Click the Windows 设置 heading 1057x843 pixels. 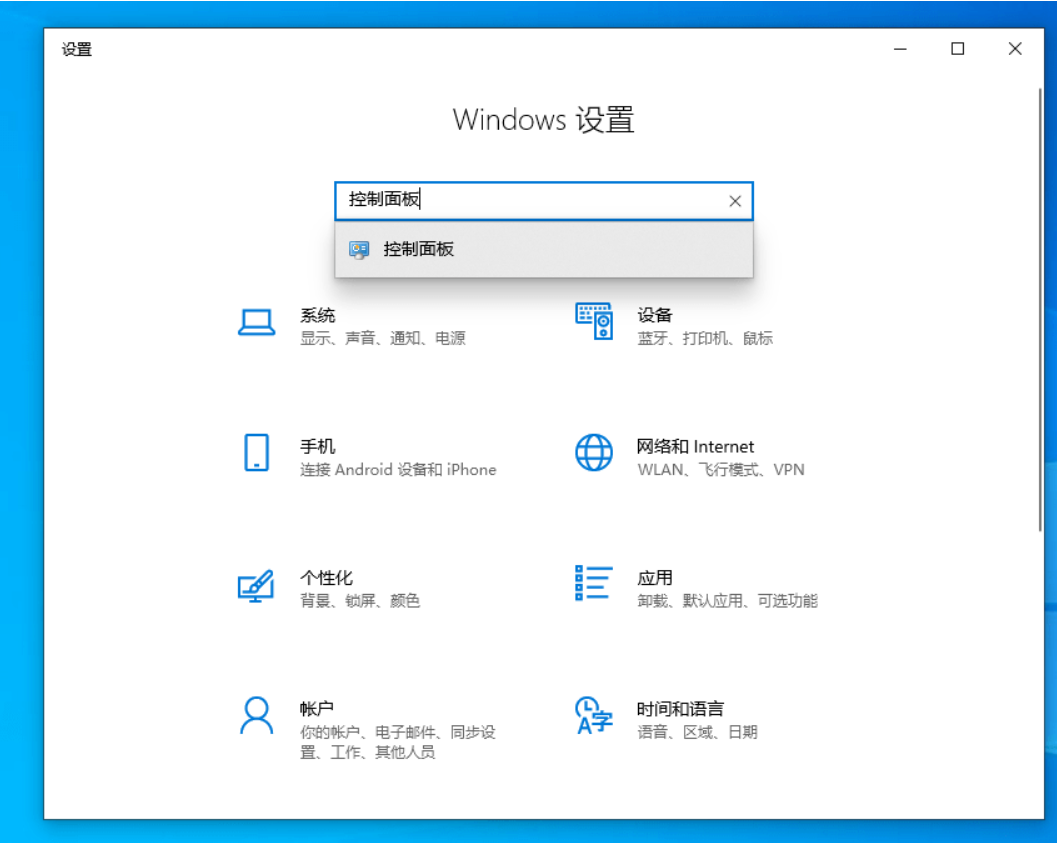tap(543, 120)
